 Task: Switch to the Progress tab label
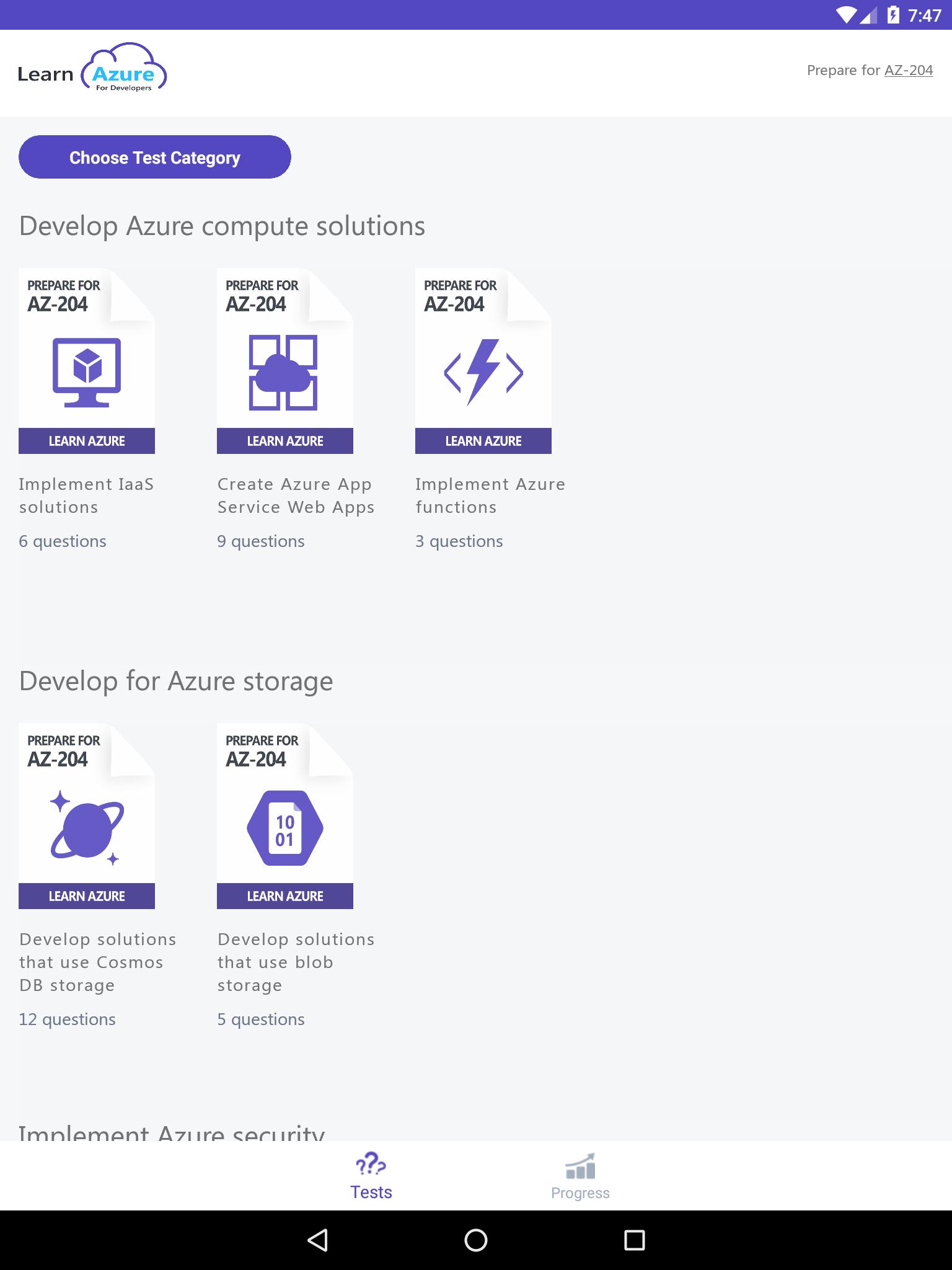point(580,1193)
